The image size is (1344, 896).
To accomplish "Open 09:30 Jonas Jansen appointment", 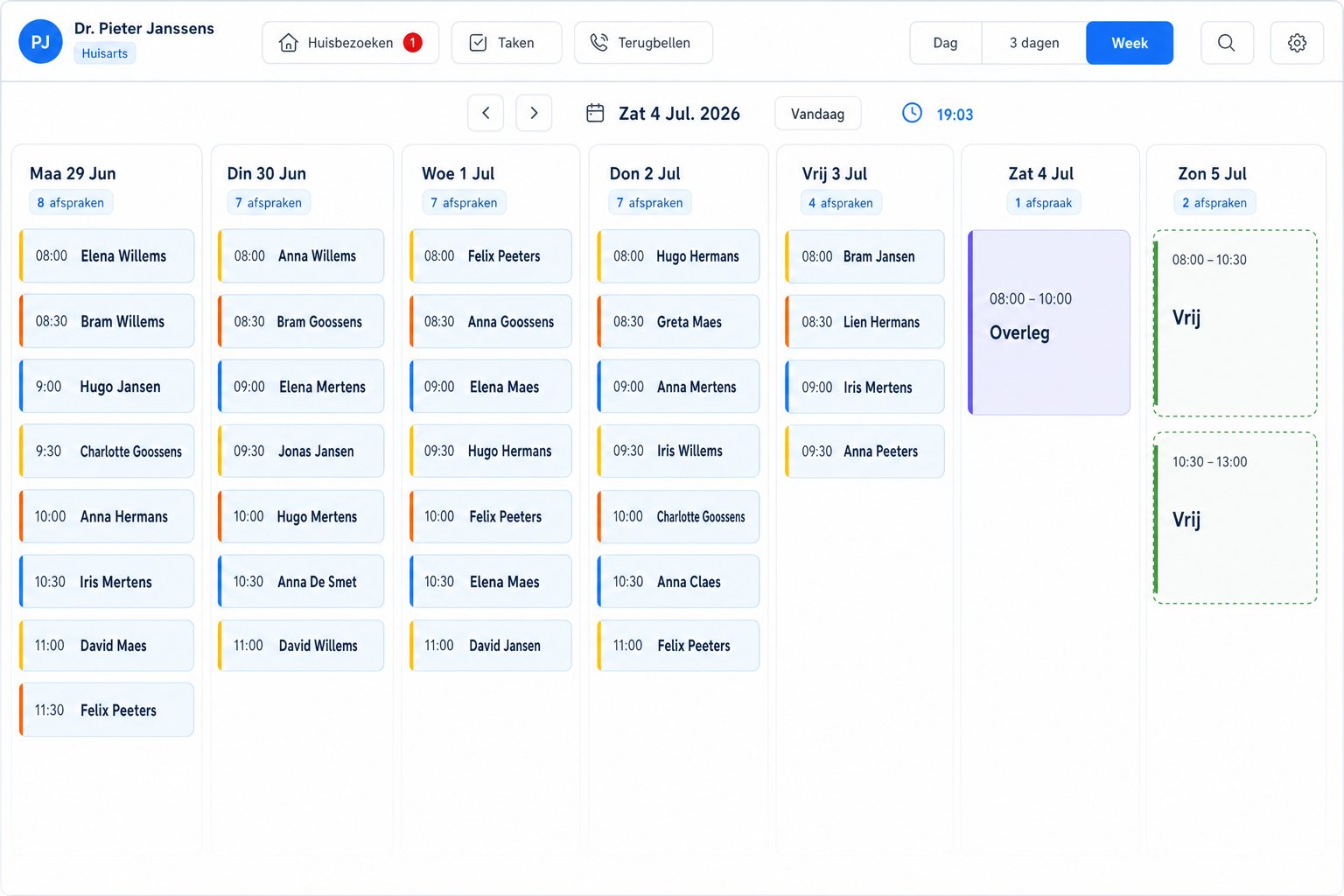I will pos(301,451).
